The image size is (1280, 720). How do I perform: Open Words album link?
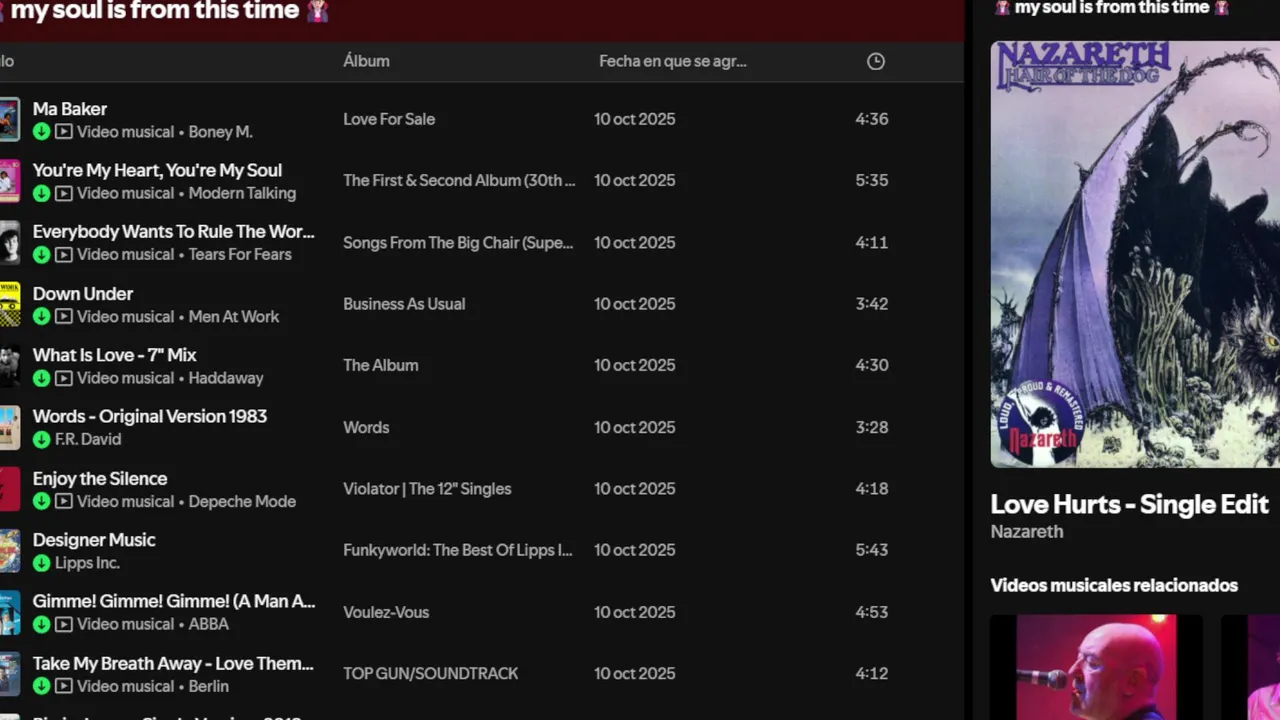coord(366,427)
